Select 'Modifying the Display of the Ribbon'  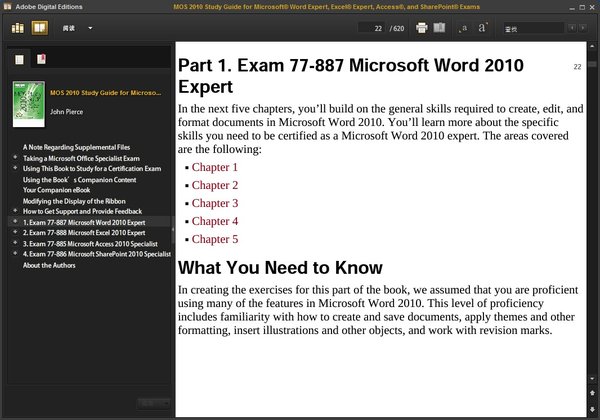tap(76, 201)
